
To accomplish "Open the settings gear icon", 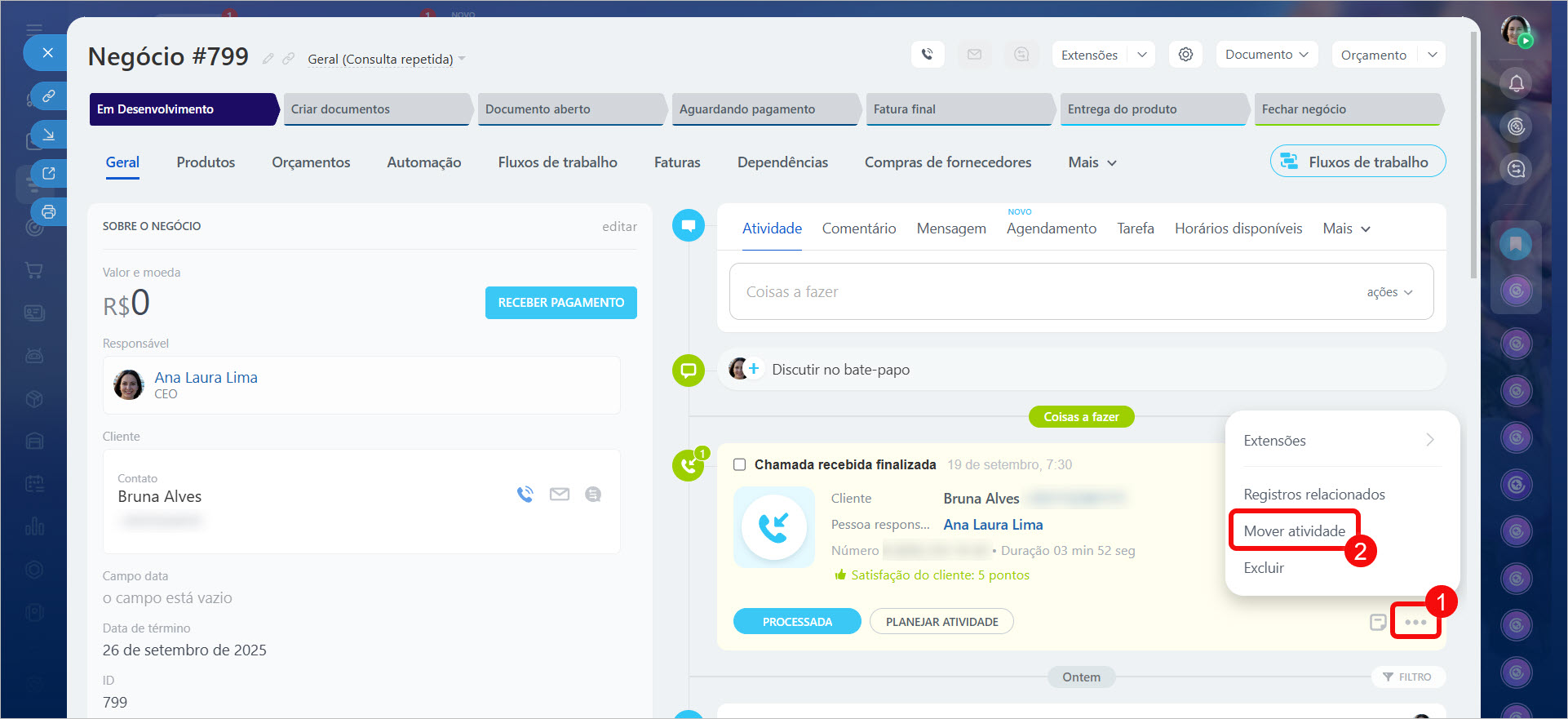I will (1185, 55).
